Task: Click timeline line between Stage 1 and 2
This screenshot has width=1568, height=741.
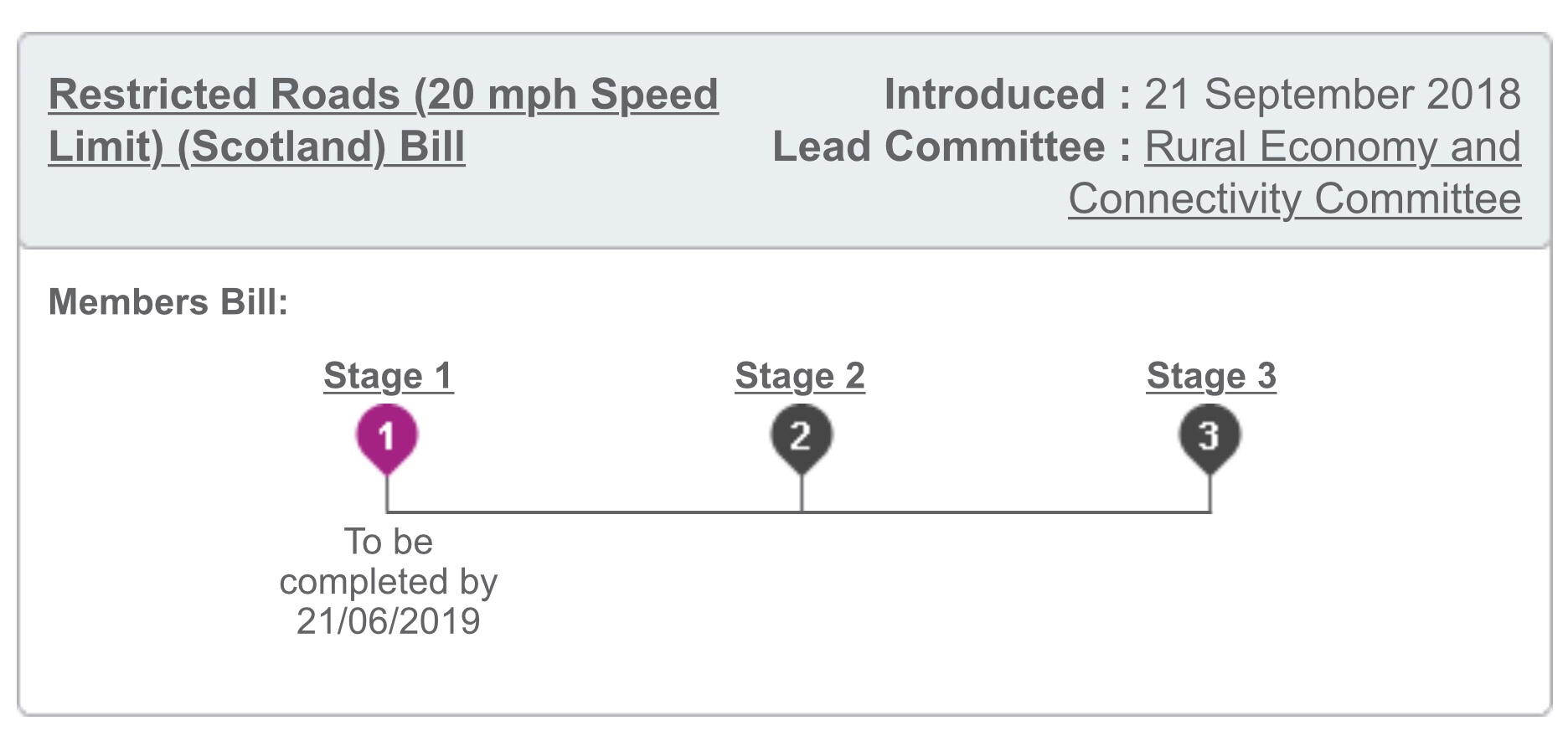Action: pos(595,512)
